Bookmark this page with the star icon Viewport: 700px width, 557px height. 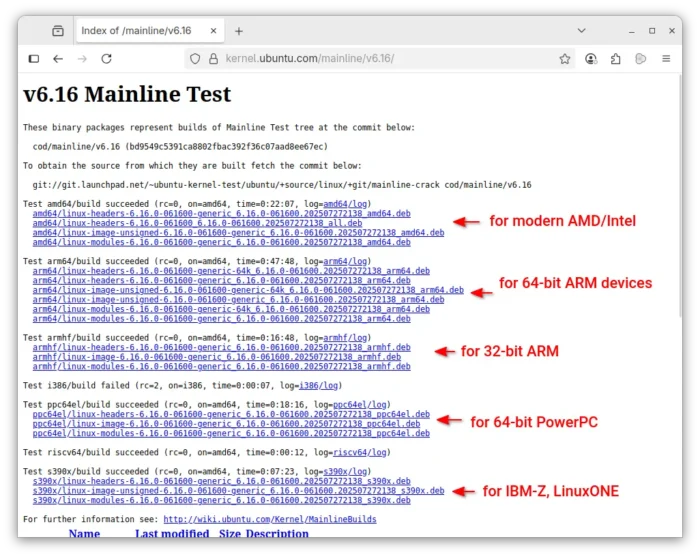pyautogui.click(x=565, y=59)
